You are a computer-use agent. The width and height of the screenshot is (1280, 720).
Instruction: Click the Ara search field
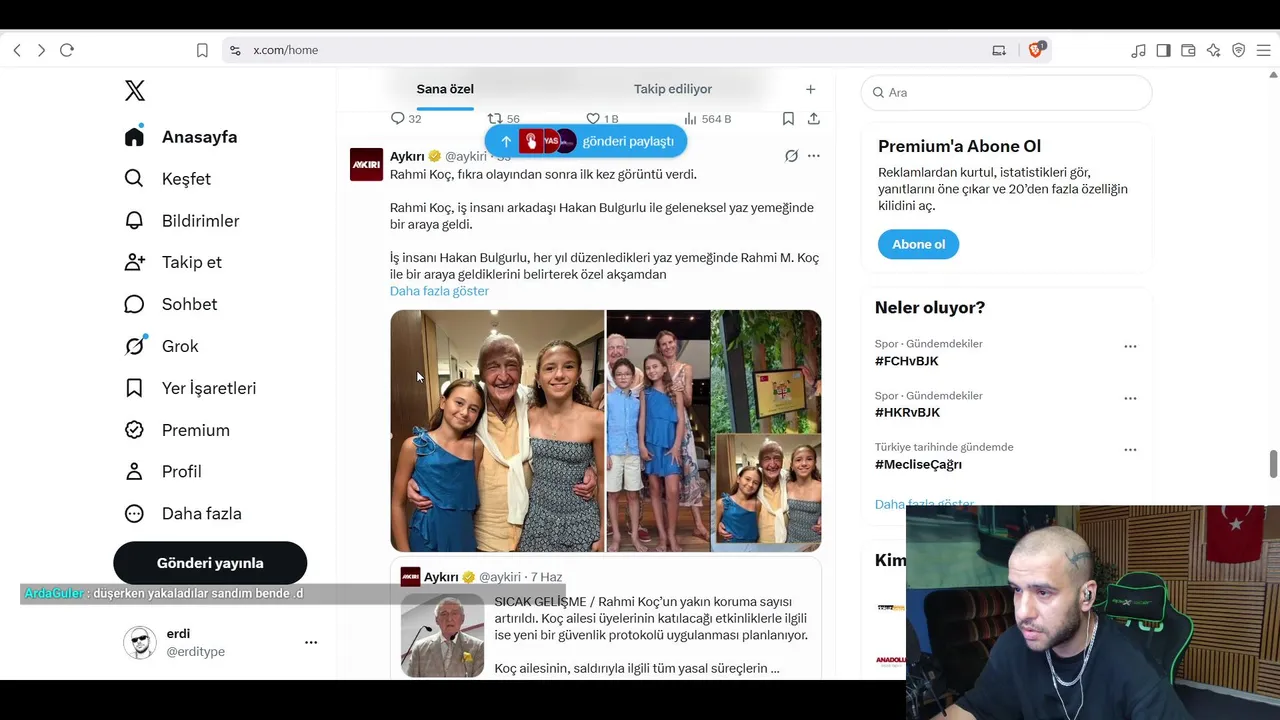(1006, 92)
